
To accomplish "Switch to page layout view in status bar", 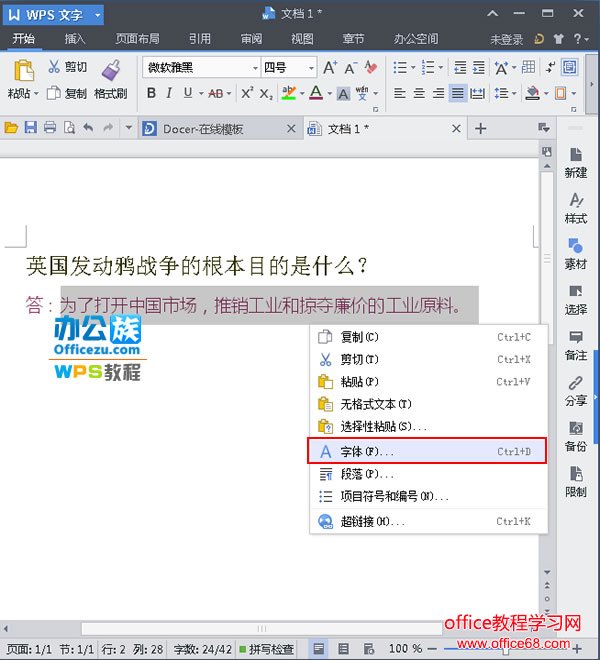I will click(319, 648).
